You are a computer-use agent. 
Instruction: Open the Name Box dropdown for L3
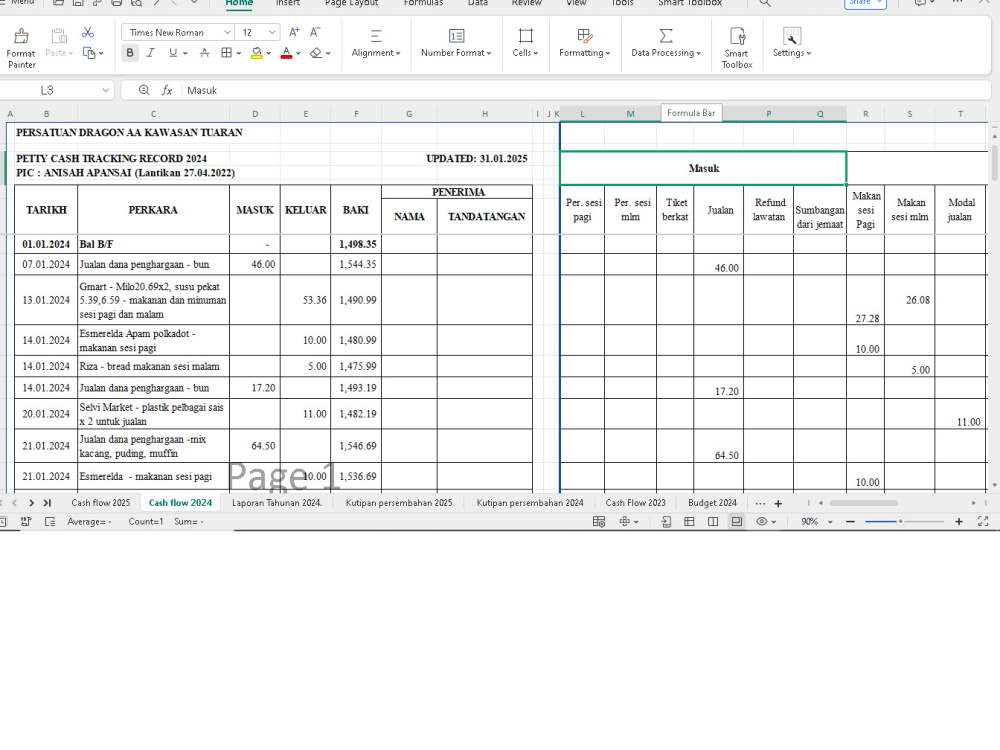pyautogui.click(x=105, y=91)
